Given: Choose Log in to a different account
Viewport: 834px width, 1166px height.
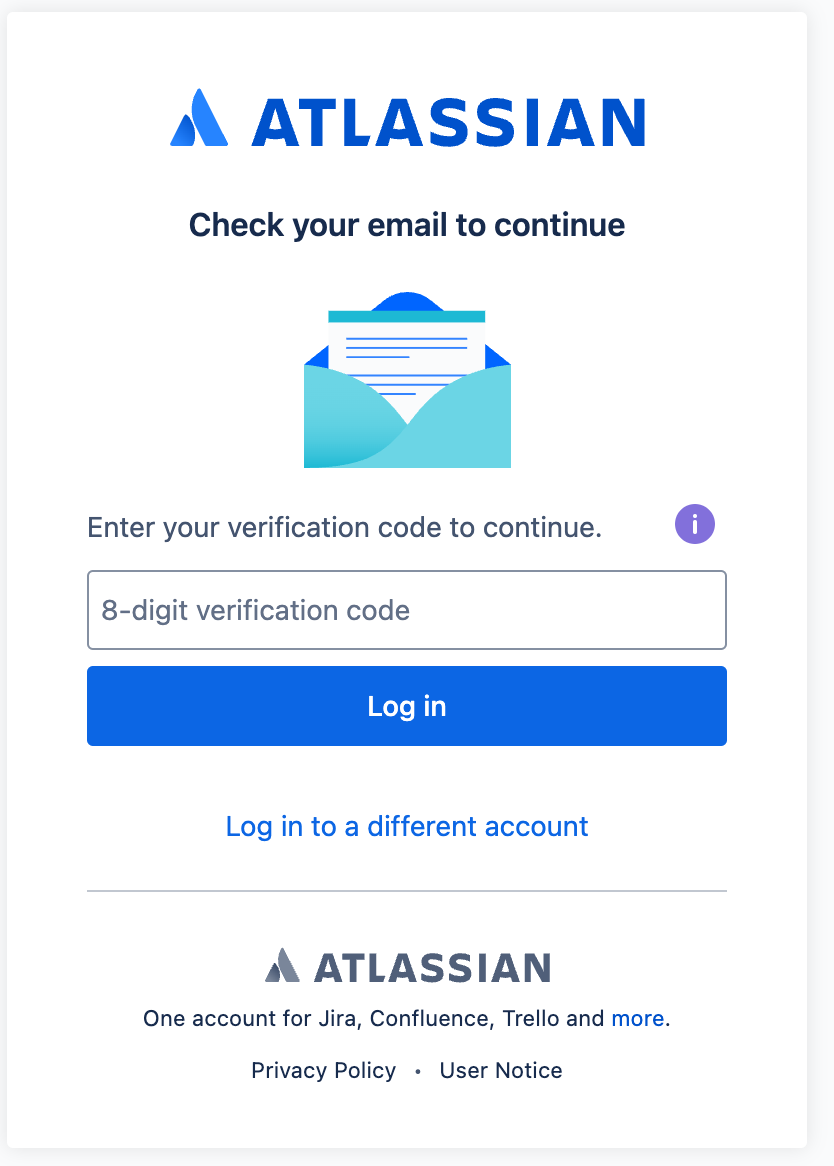Looking at the screenshot, I should (x=407, y=826).
